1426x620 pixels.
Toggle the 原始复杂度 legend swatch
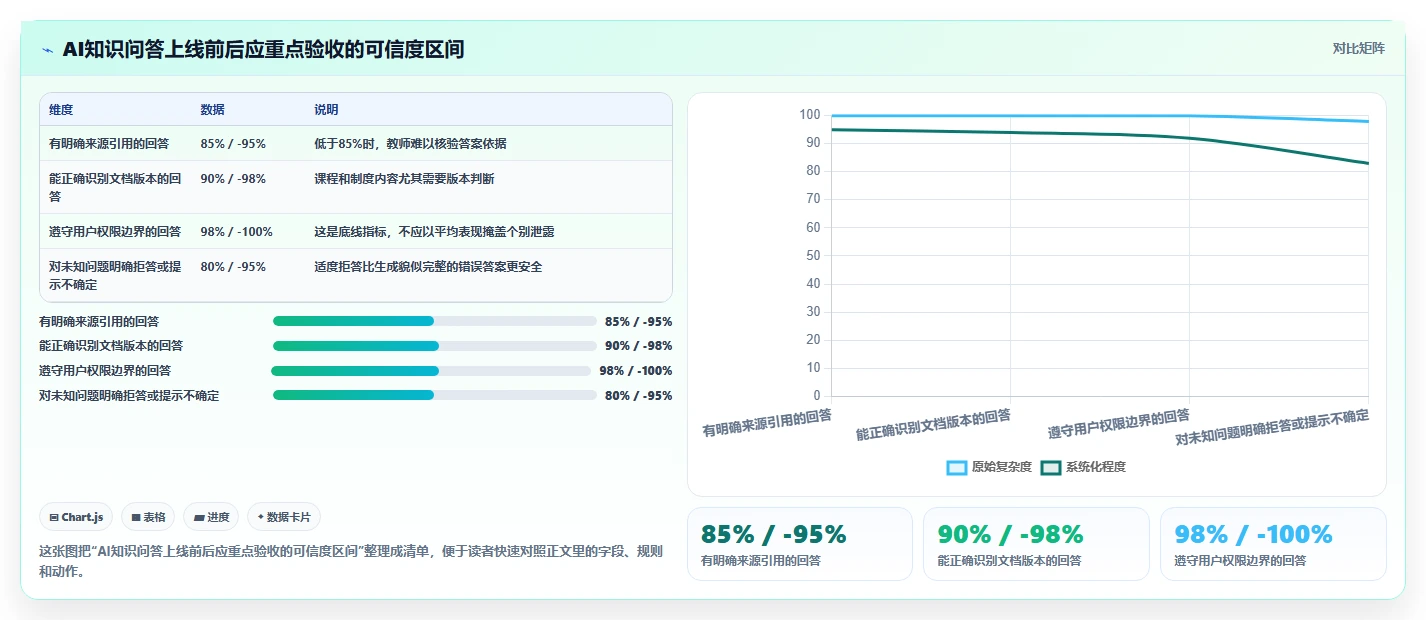click(957, 467)
